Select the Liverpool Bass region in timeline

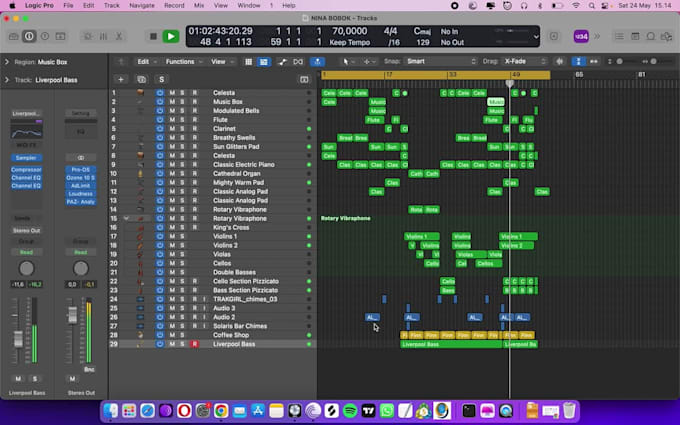pos(451,344)
